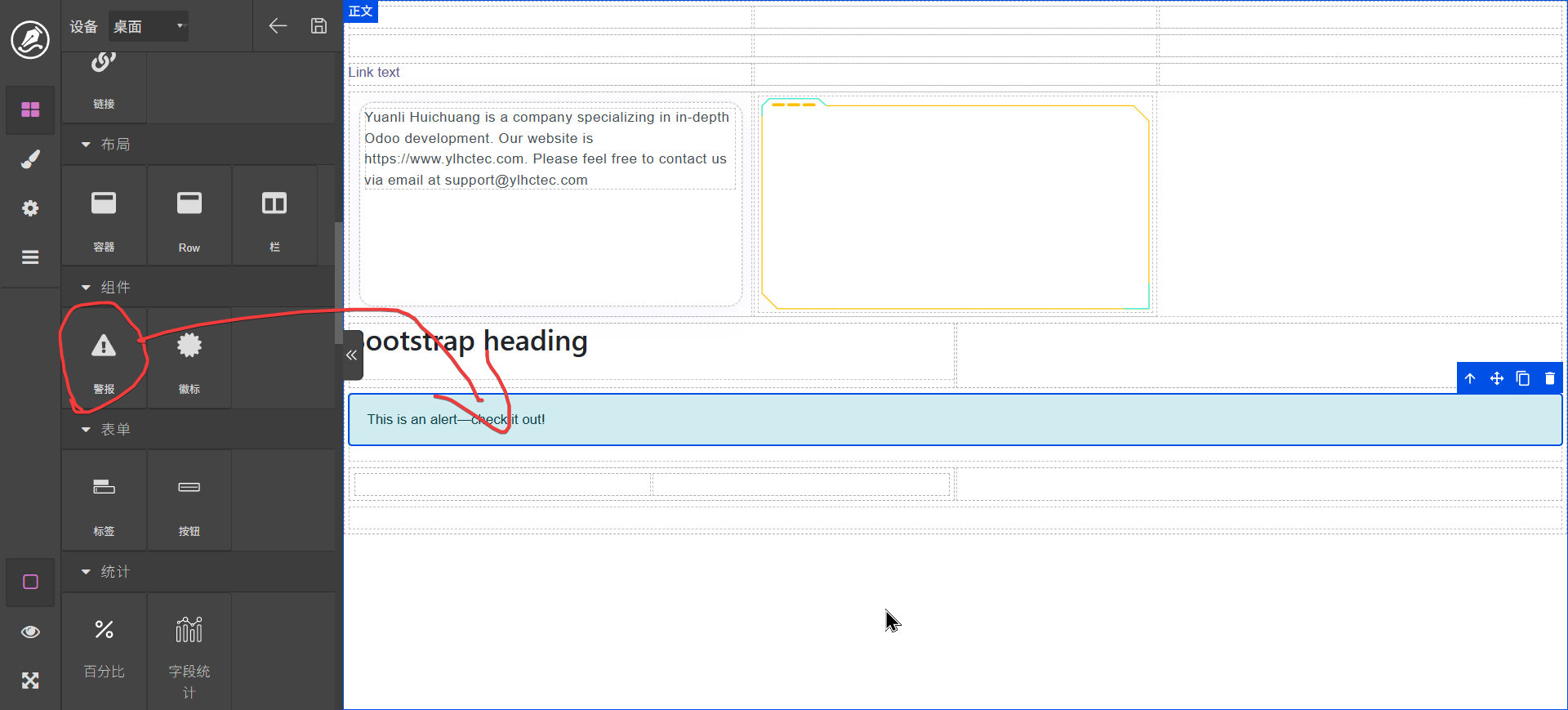Screen dimensions: 1568x710
Task: Select the 警报 alert component block
Action: coord(104,359)
